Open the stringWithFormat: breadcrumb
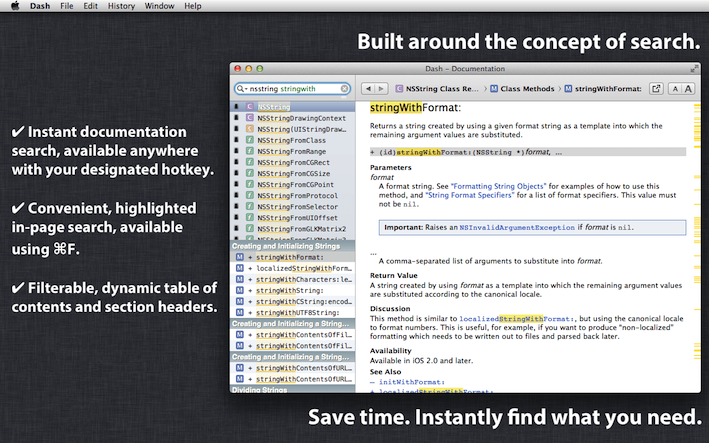 coord(603,89)
